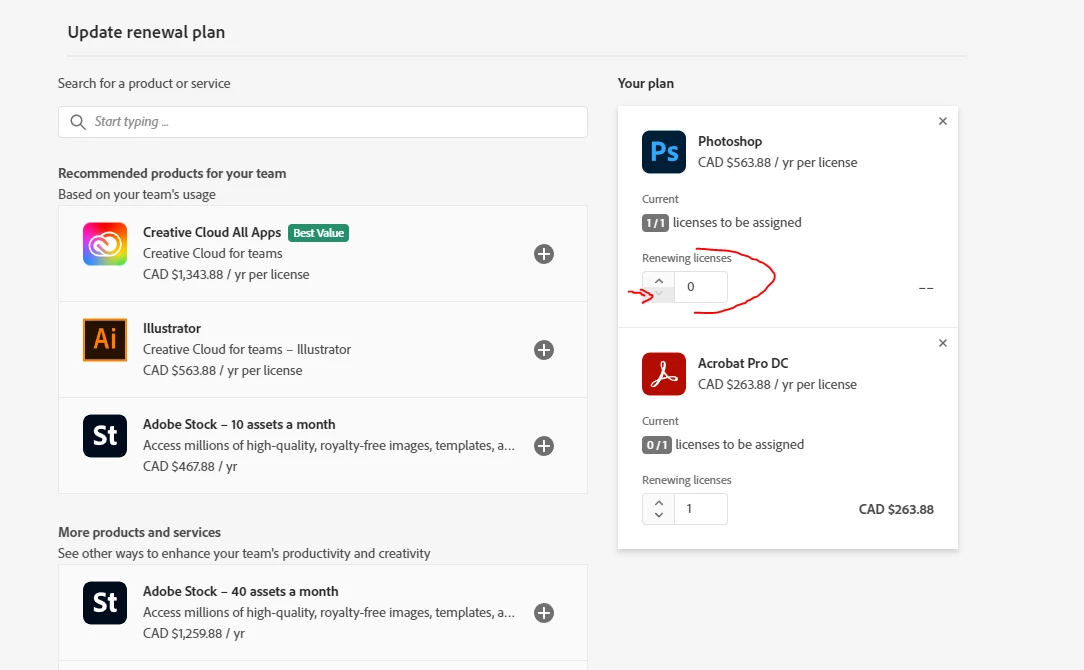Increase Photoshop renewing licenses
The width and height of the screenshot is (1084, 670).
[659, 281]
